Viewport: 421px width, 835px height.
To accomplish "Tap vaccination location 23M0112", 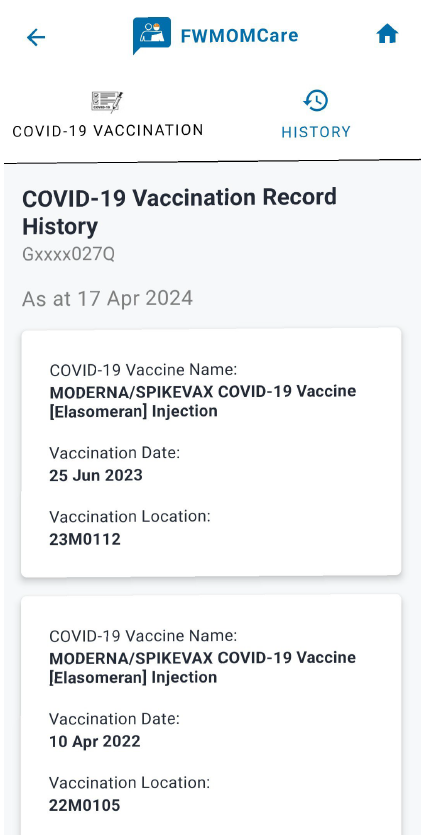I will 85,539.
